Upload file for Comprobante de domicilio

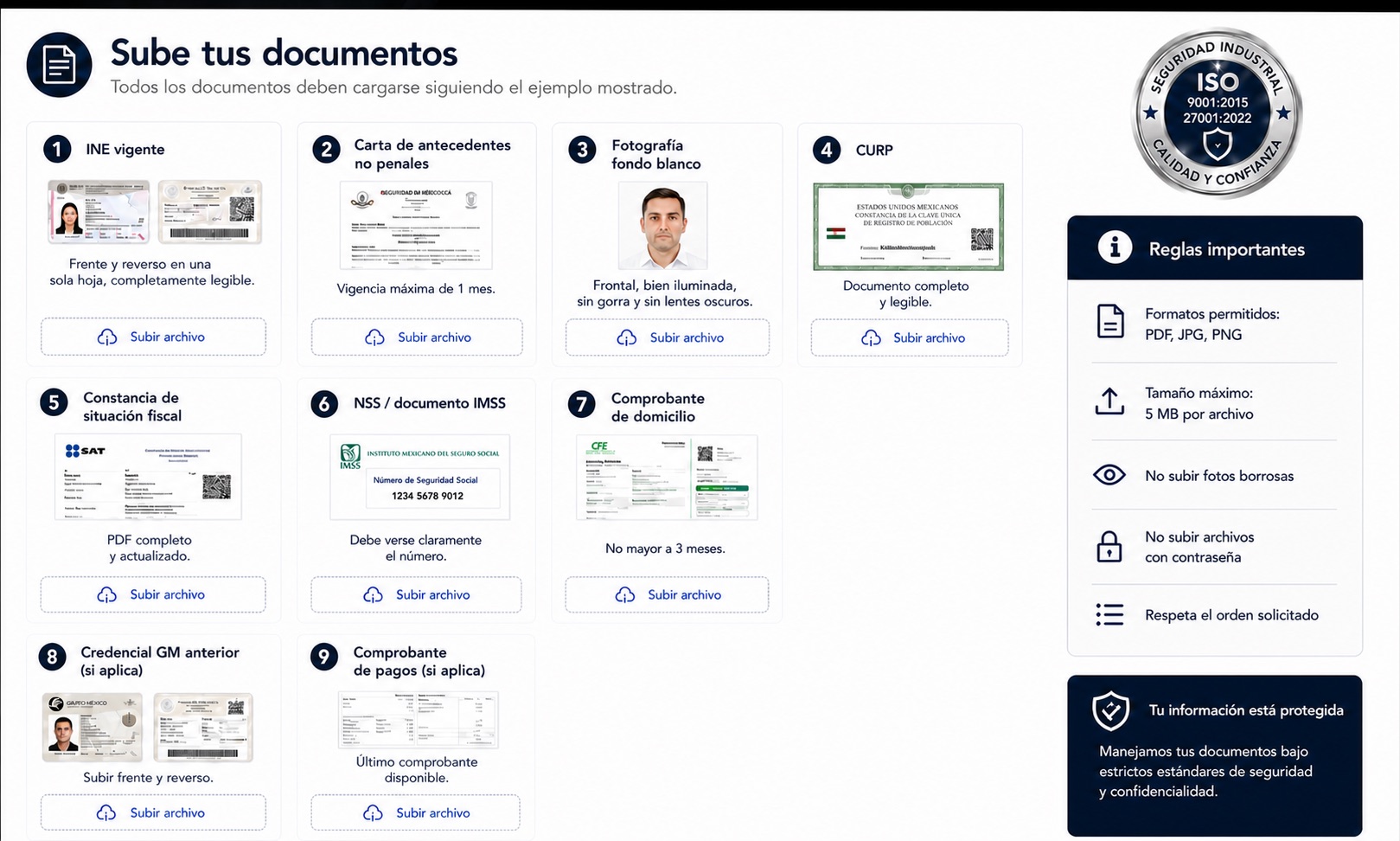[x=667, y=594]
